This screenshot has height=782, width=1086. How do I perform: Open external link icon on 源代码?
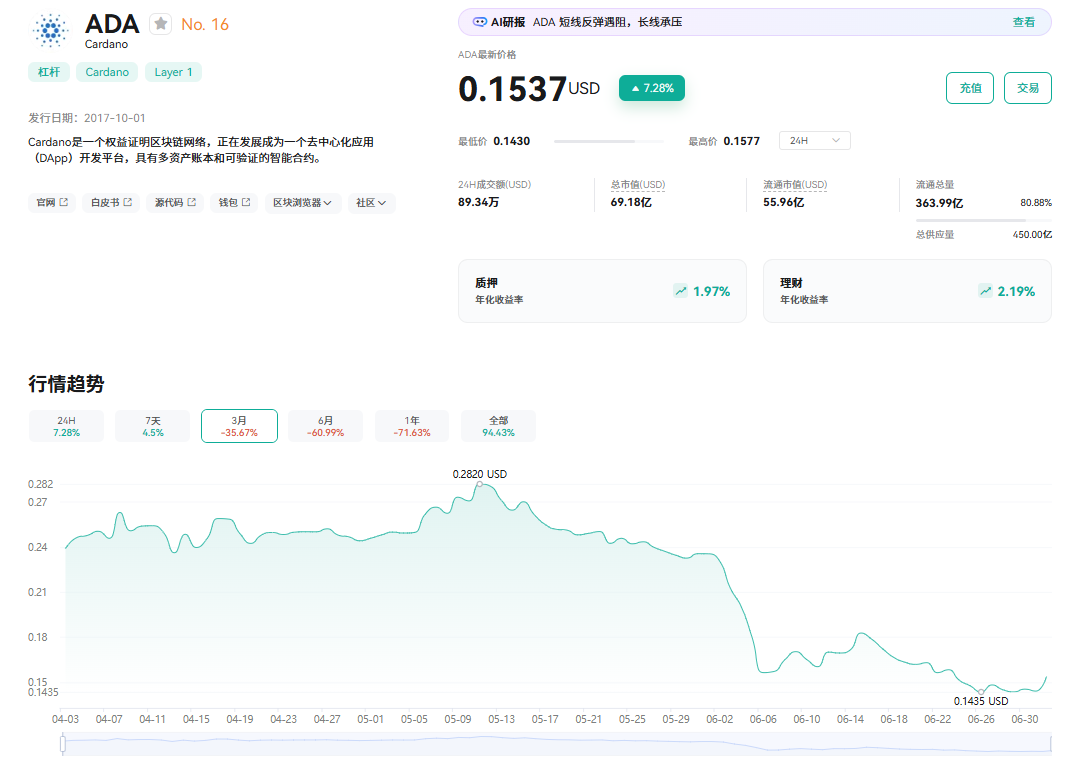coord(192,202)
